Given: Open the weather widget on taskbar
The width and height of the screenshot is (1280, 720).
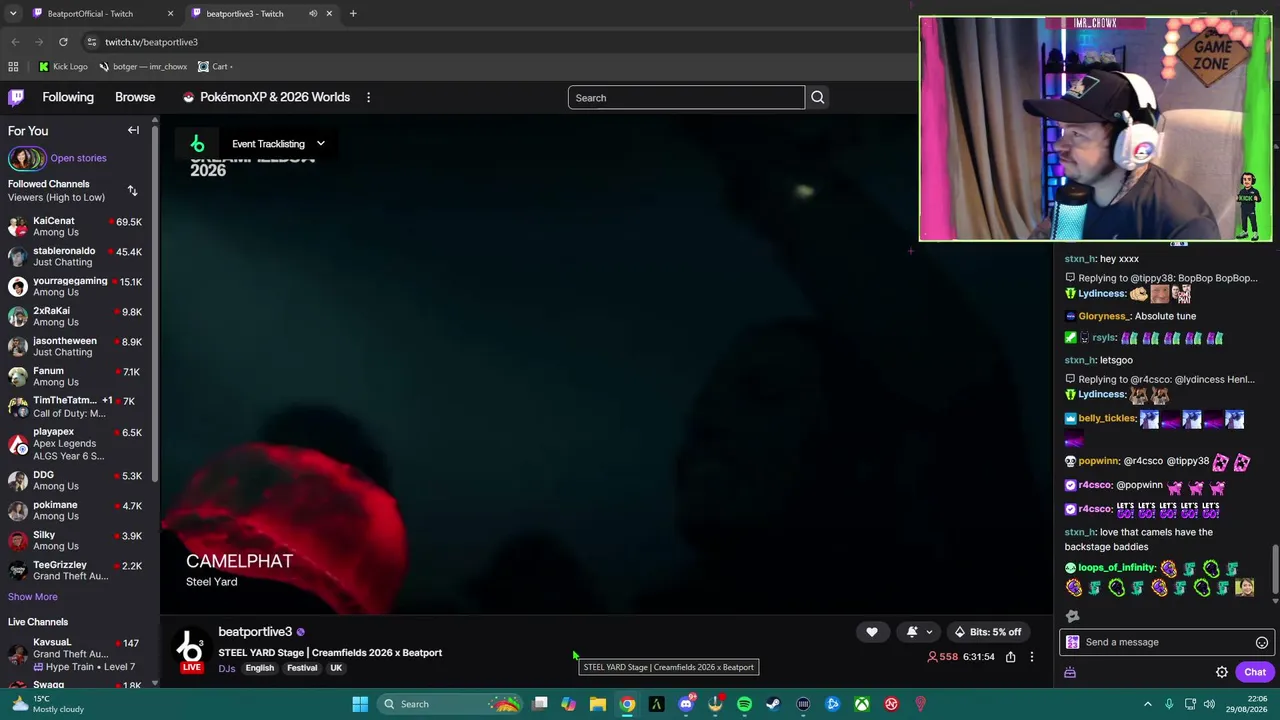Looking at the screenshot, I should [x=46, y=704].
